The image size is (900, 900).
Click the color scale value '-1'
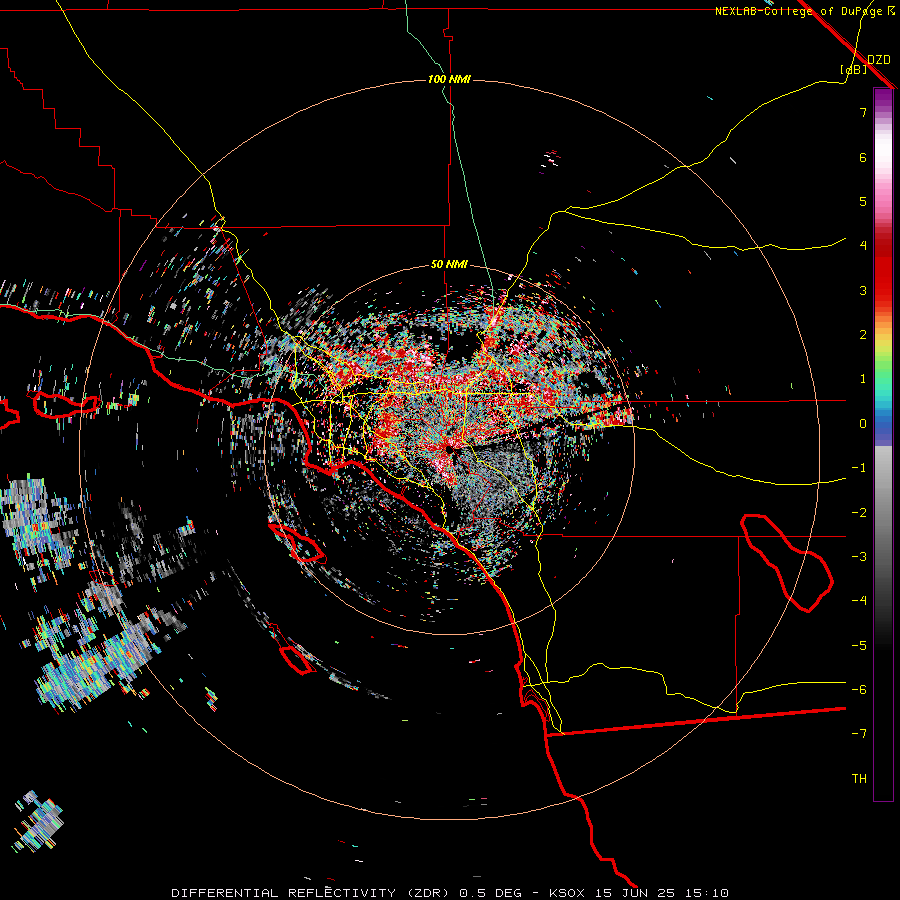(859, 468)
